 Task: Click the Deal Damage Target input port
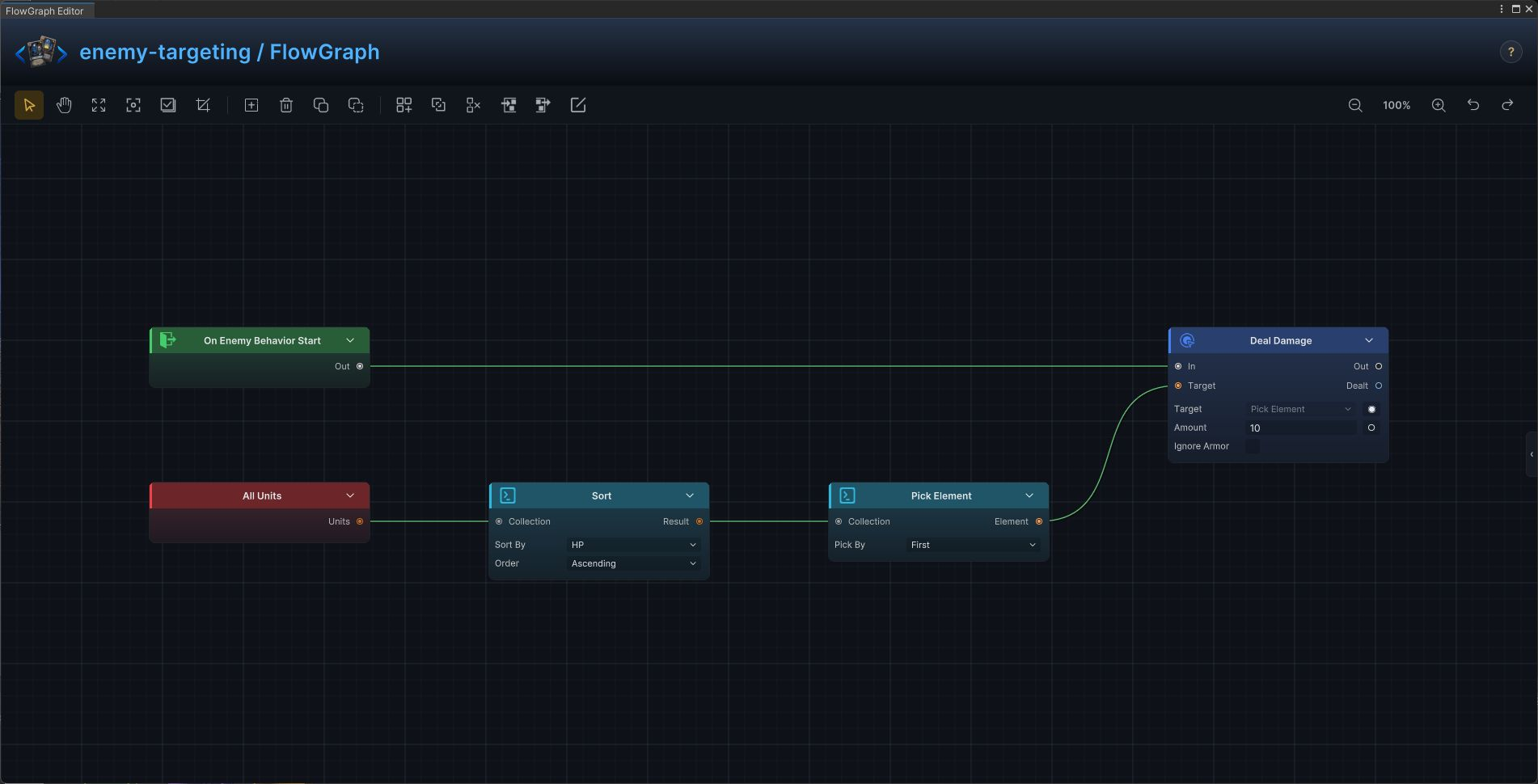1178,386
